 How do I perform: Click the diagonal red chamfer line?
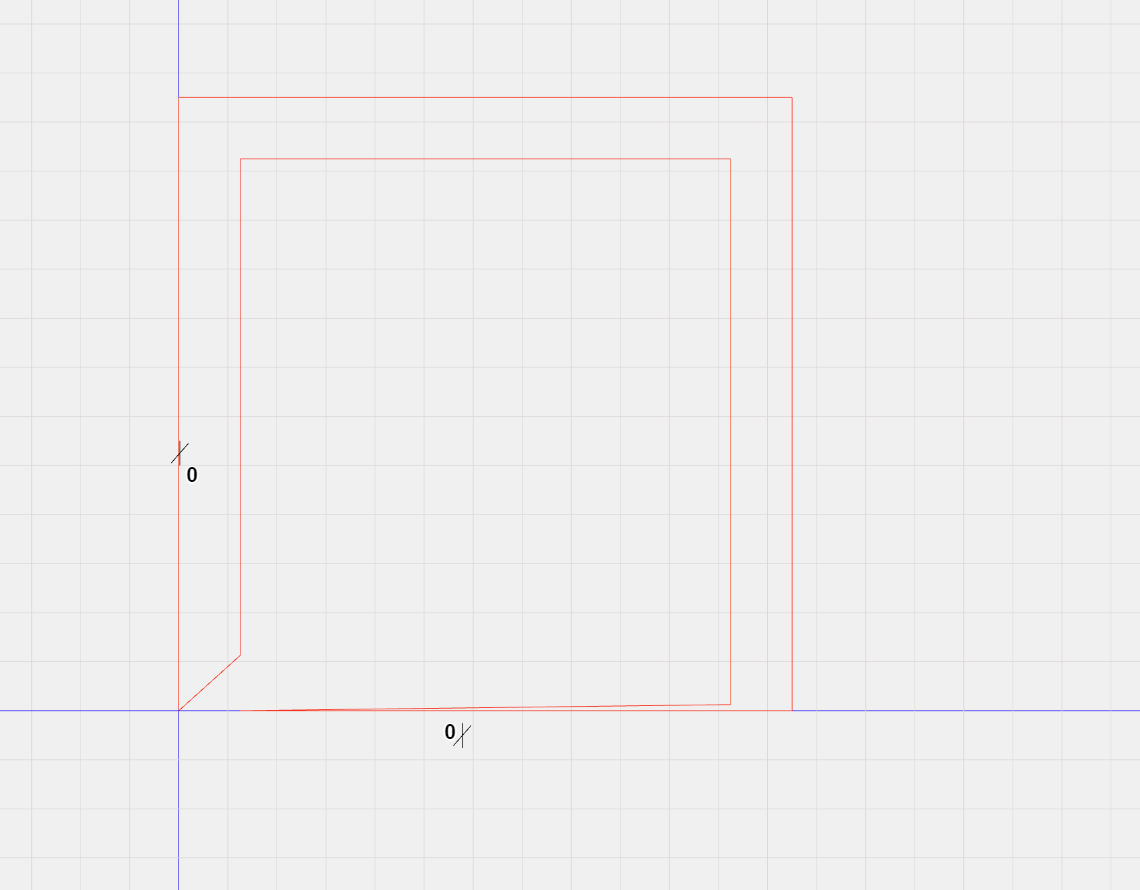pos(209,684)
